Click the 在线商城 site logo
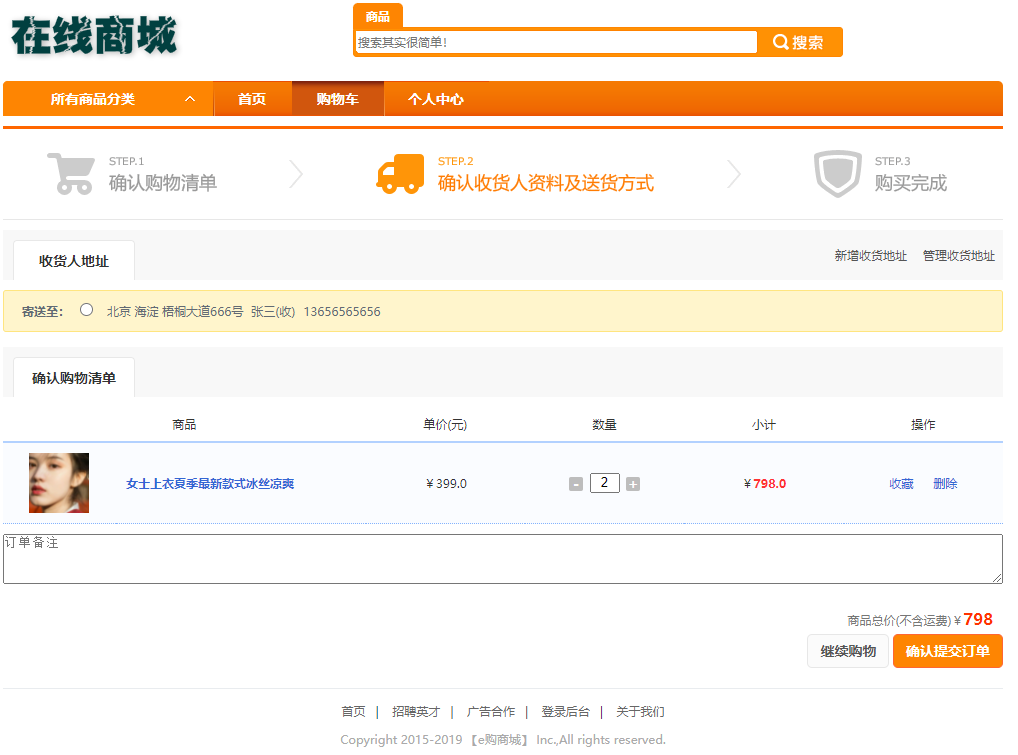The image size is (1018, 755). (x=95, y=37)
